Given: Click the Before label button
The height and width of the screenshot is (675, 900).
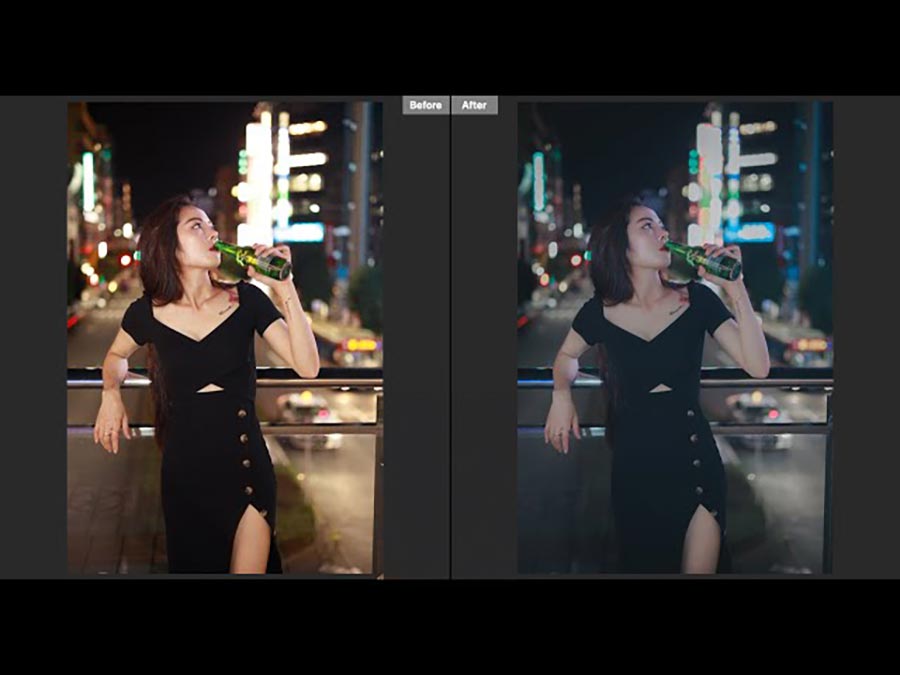Looking at the screenshot, I should click(425, 105).
